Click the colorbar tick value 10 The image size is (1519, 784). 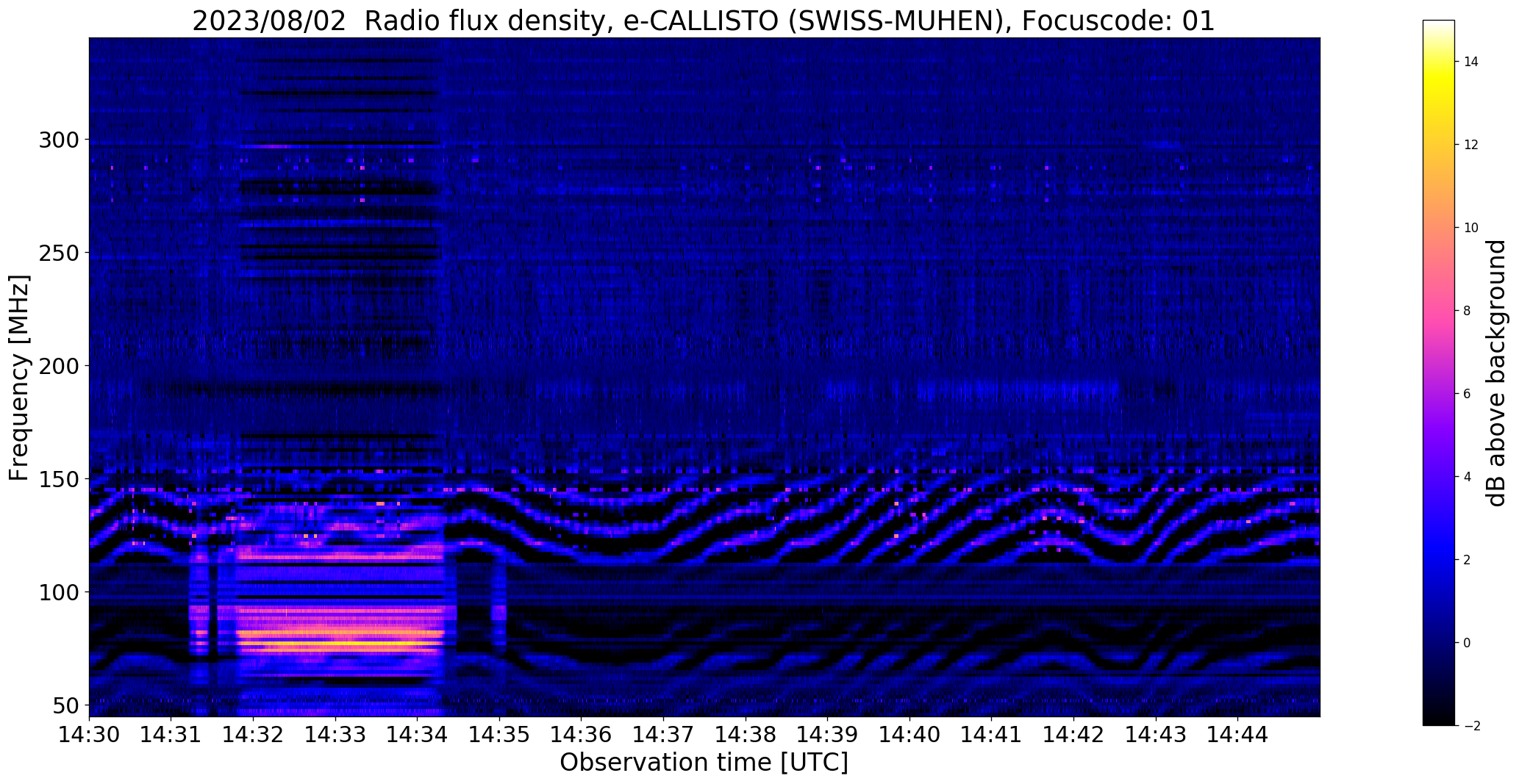click(1471, 228)
